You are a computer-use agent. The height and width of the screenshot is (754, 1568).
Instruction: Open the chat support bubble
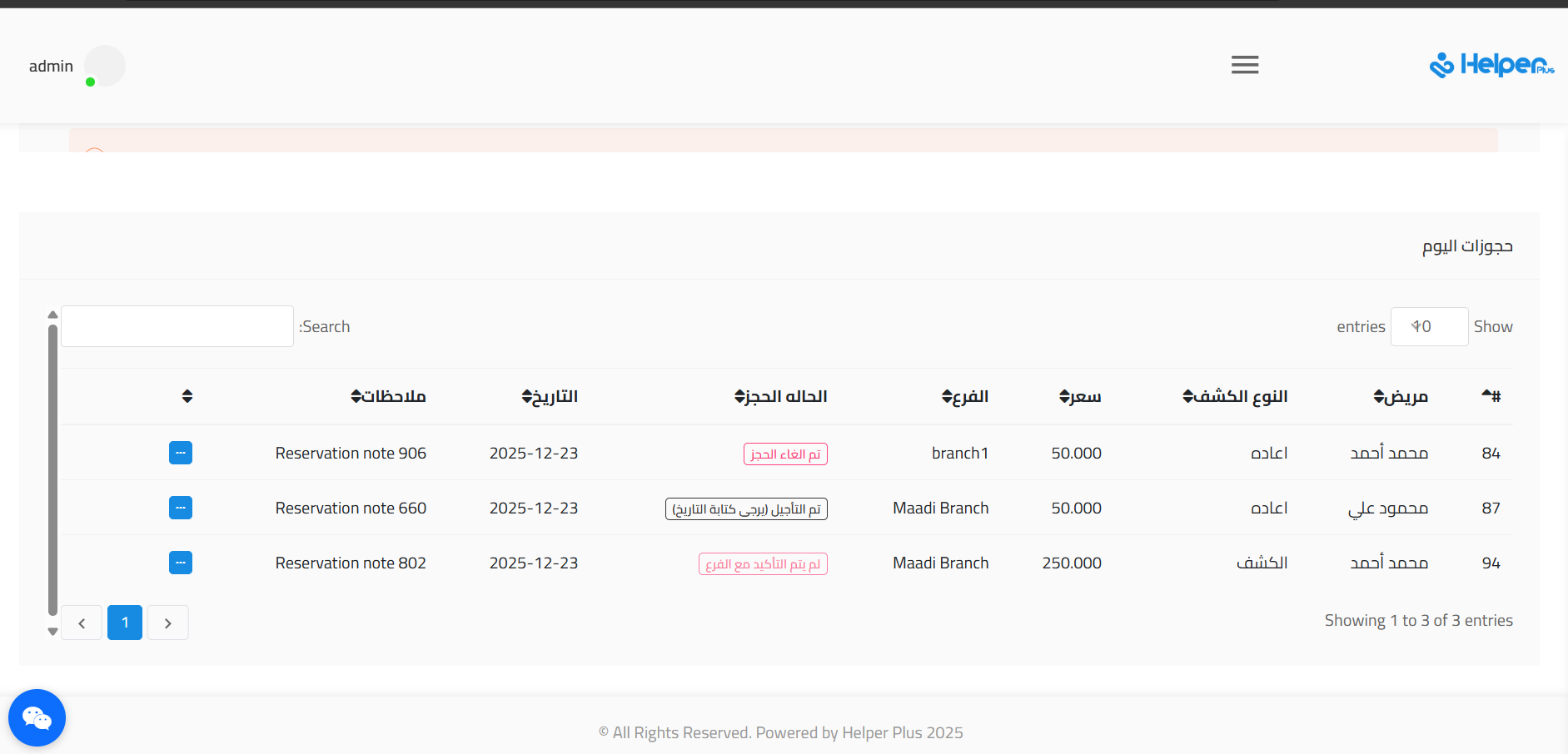pos(37,717)
